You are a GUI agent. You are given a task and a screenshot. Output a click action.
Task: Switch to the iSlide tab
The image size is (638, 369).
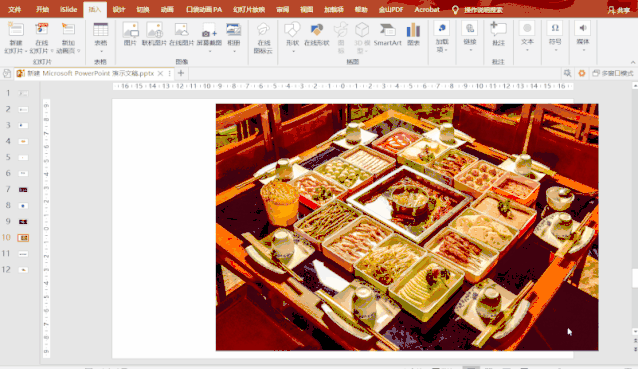pos(68,9)
